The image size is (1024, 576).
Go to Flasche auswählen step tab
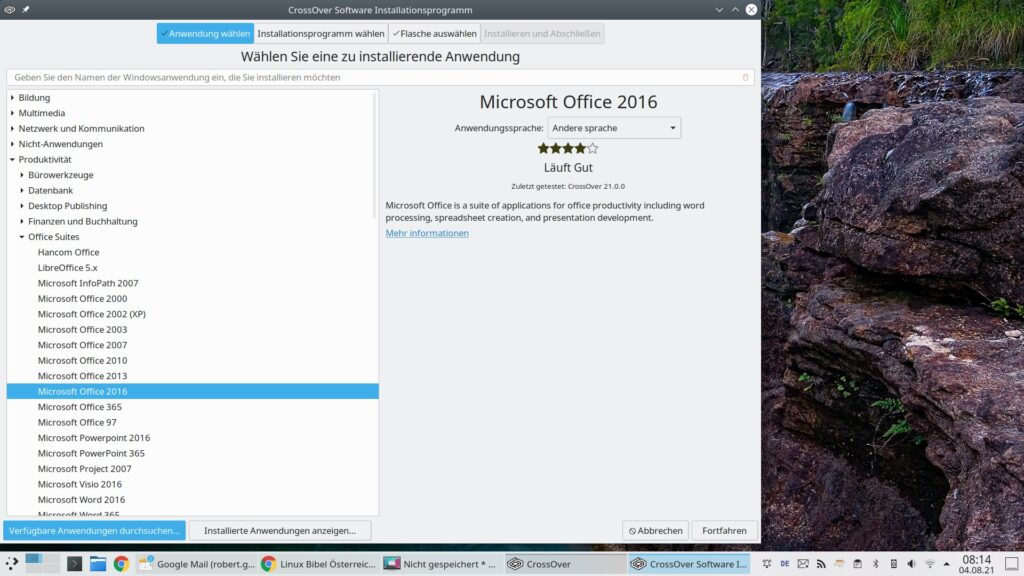(x=434, y=33)
